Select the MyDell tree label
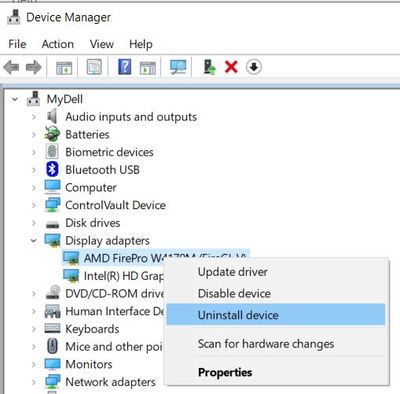The image size is (400, 394). [x=65, y=99]
